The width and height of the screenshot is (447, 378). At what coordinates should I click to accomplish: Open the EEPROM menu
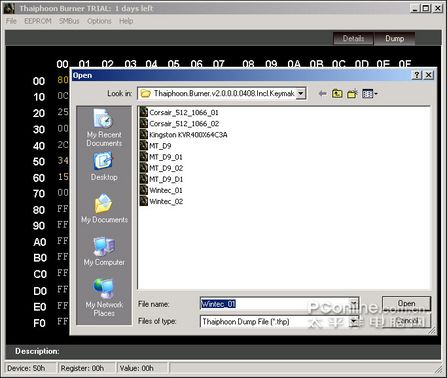pos(38,21)
